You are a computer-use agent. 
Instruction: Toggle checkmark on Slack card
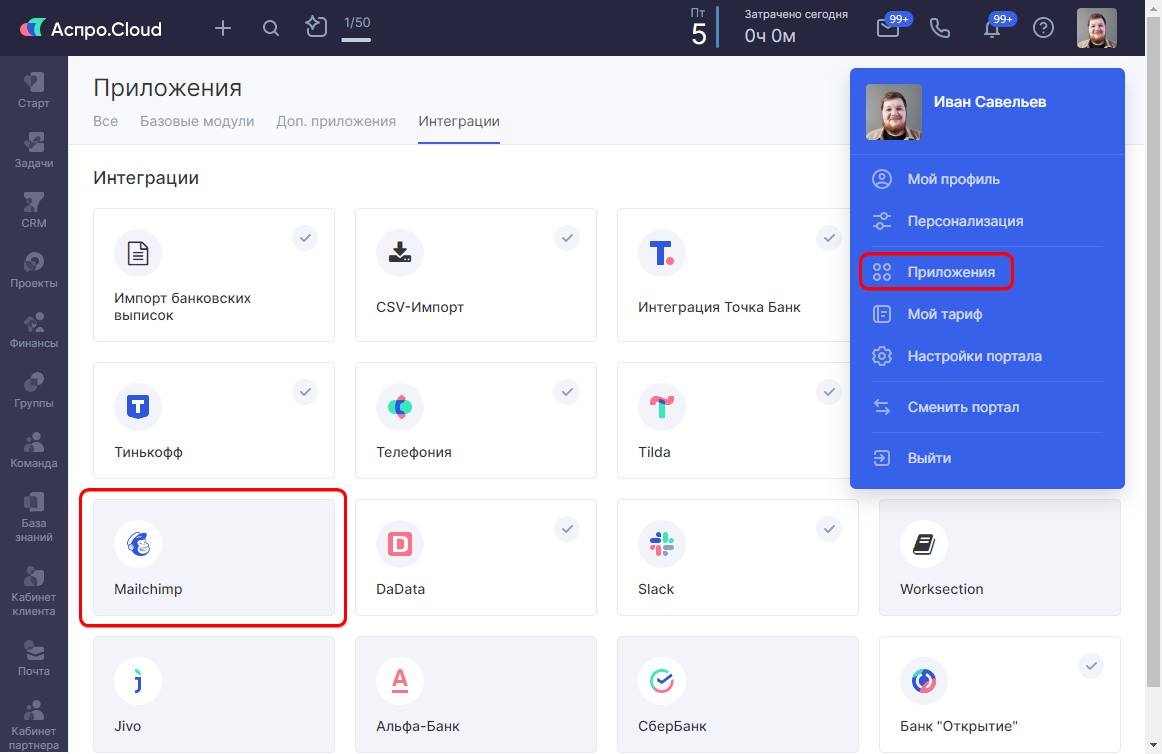(x=829, y=528)
